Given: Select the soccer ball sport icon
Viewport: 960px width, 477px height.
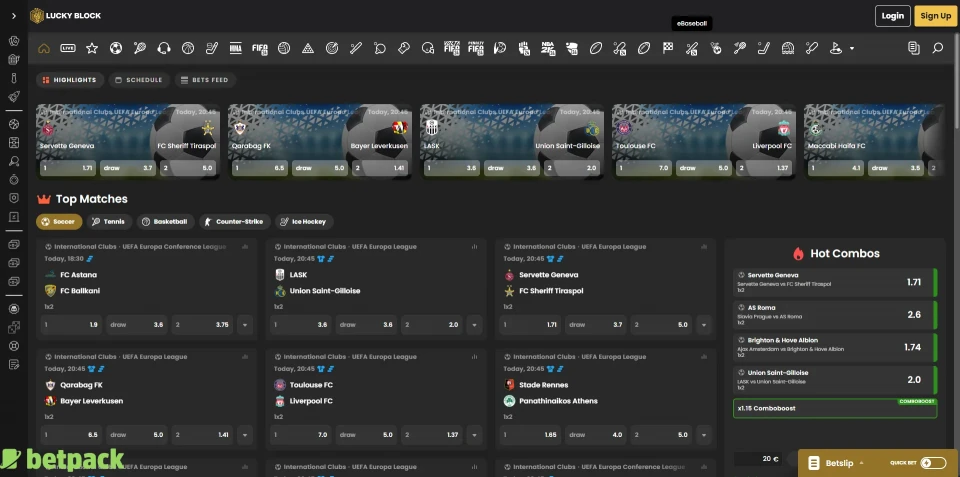Looking at the screenshot, I should [116, 48].
